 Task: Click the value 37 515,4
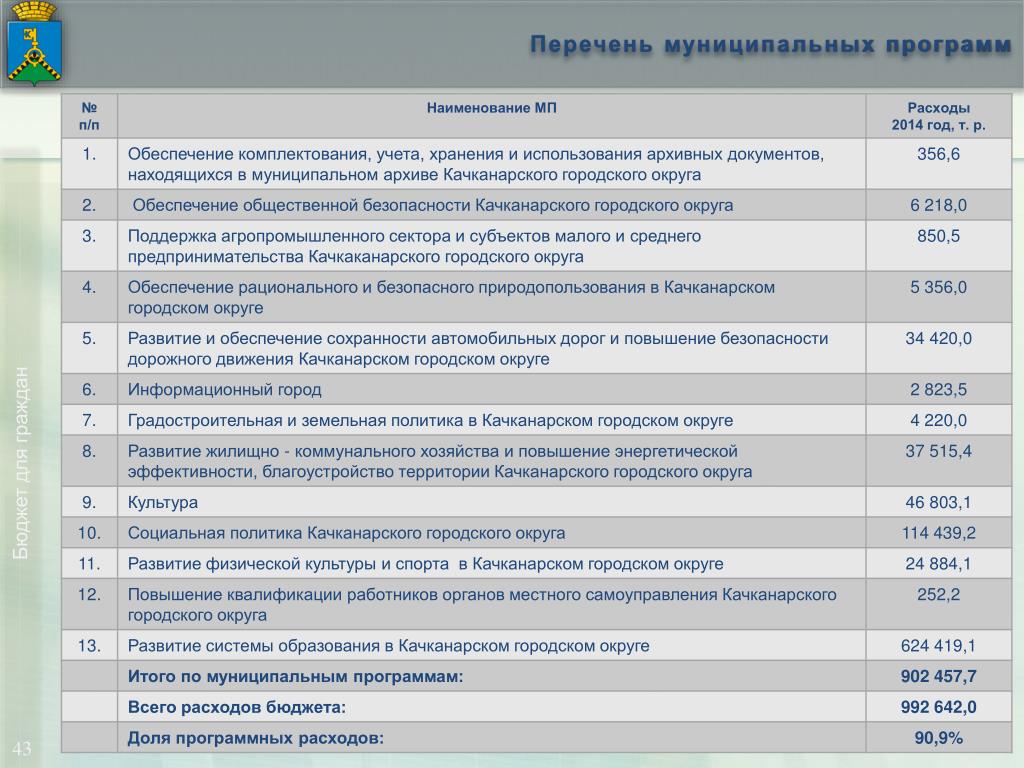click(938, 451)
